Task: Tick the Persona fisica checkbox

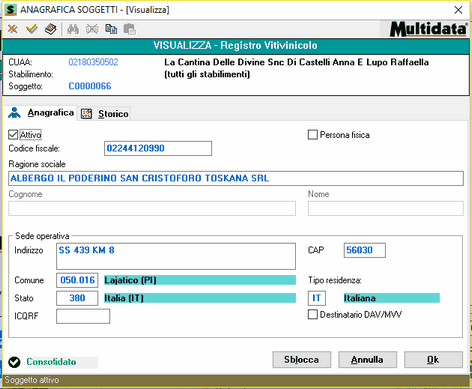Action: tap(313, 135)
